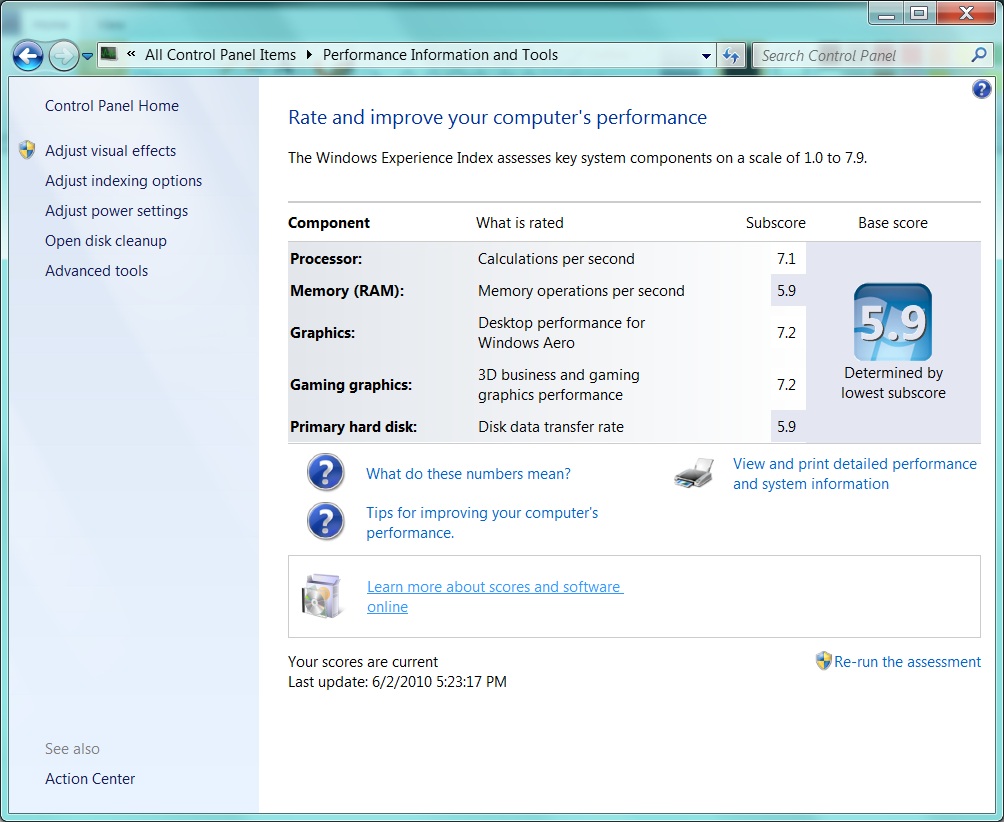Close the Control Panel window
The width and height of the screenshot is (1004, 822).
coord(966,13)
